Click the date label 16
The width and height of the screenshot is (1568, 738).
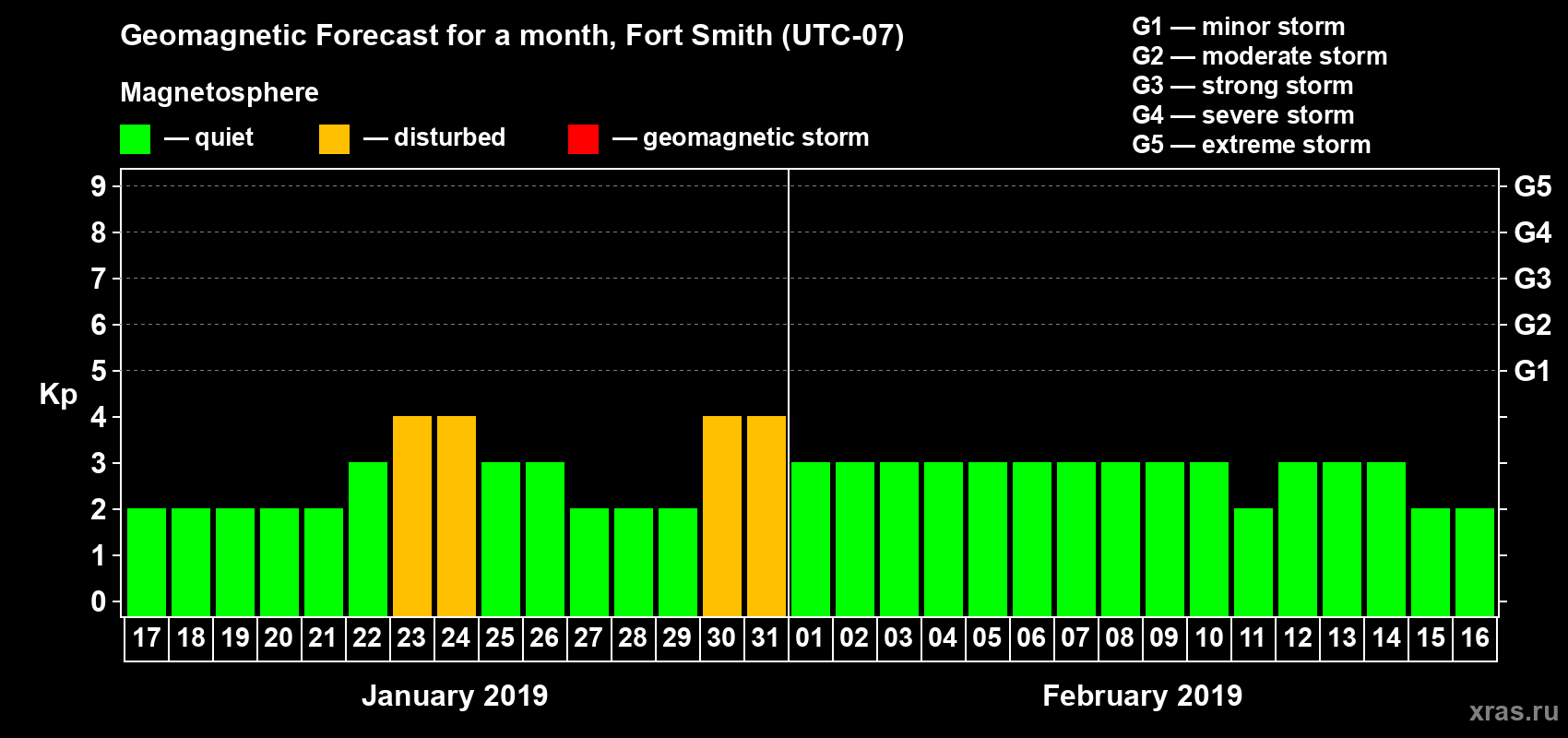[x=1475, y=637]
